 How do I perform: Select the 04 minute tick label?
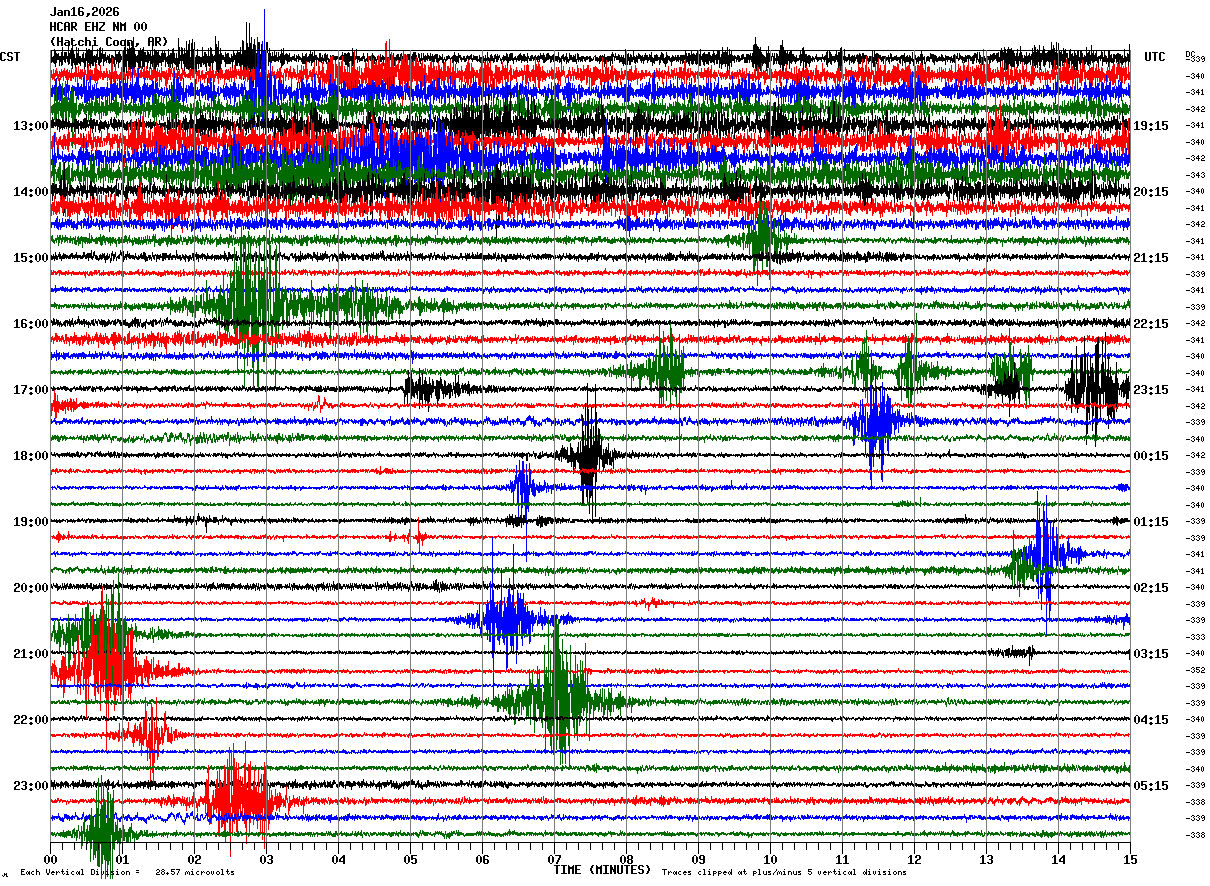tap(338, 860)
